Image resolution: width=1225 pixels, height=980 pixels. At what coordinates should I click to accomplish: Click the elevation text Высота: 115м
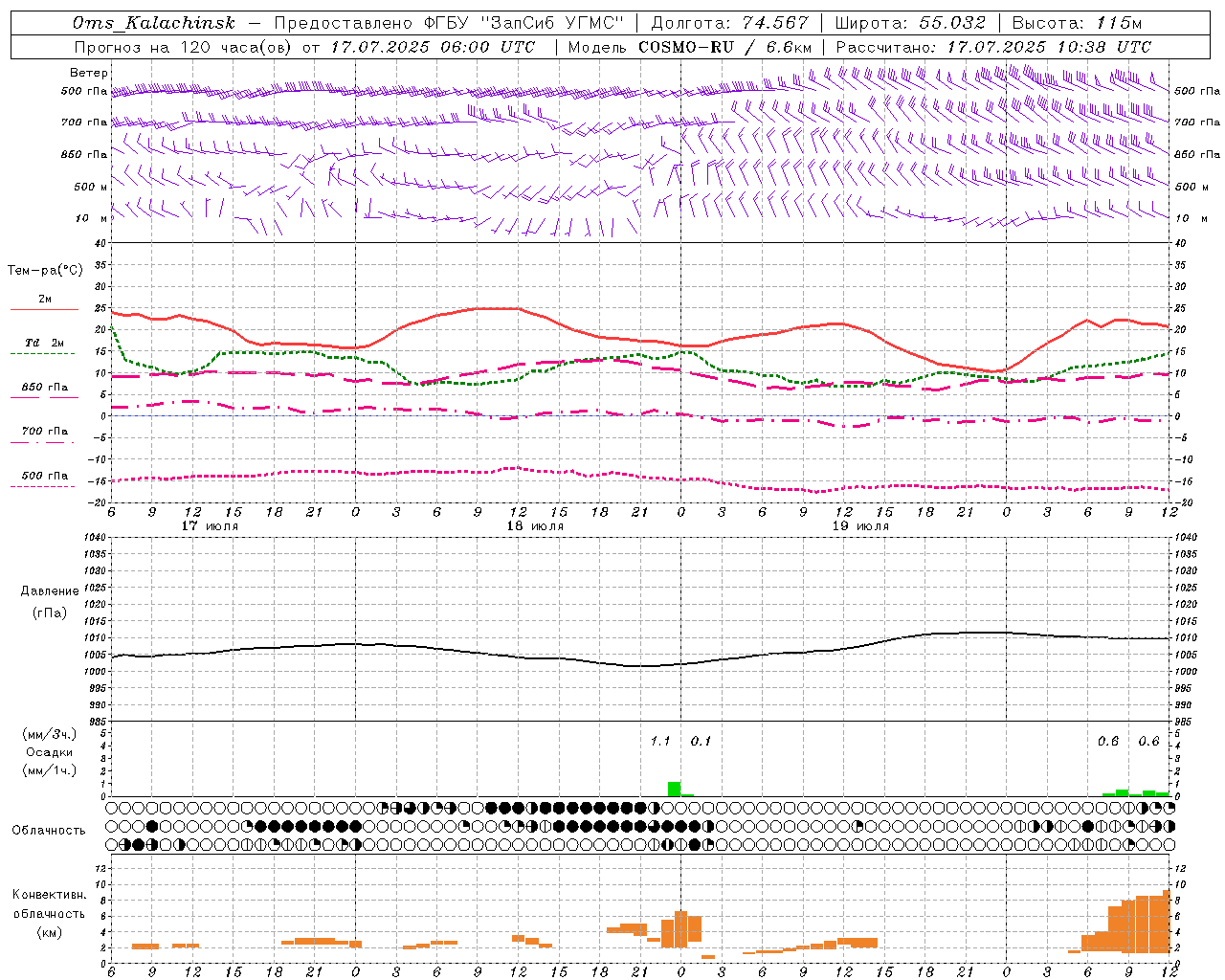tap(1077, 23)
